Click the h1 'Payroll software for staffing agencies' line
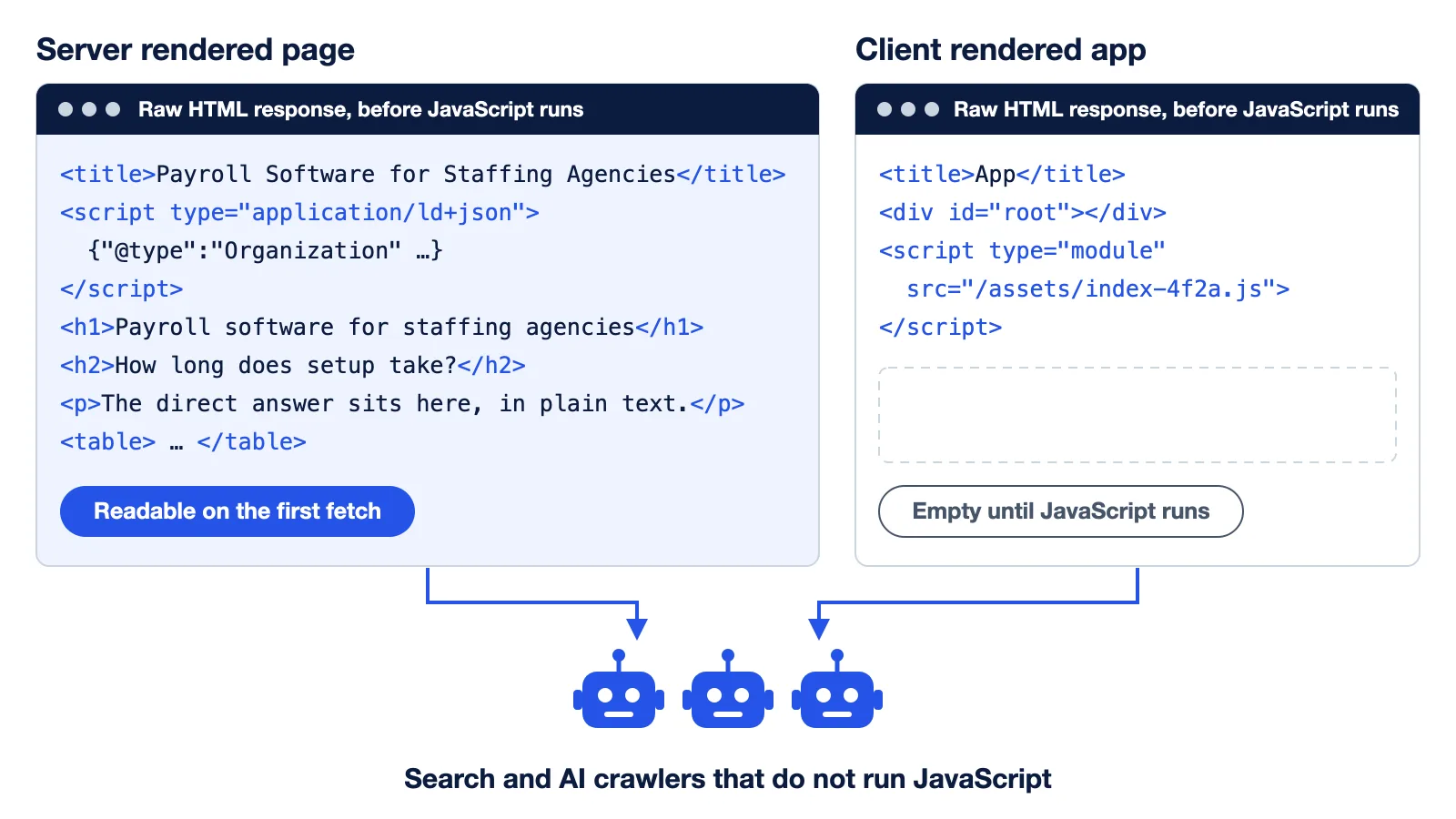This screenshot has width=1456, height=819. pyautogui.click(x=382, y=327)
